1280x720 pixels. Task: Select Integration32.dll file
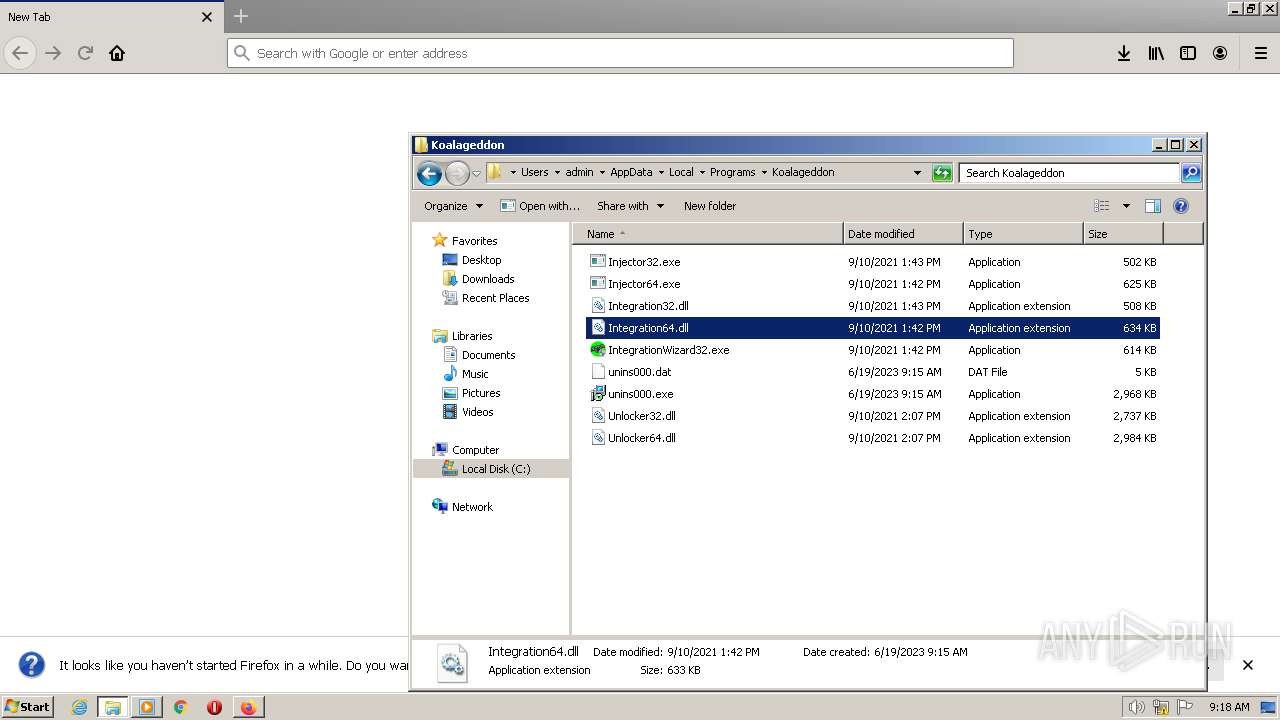coord(648,306)
